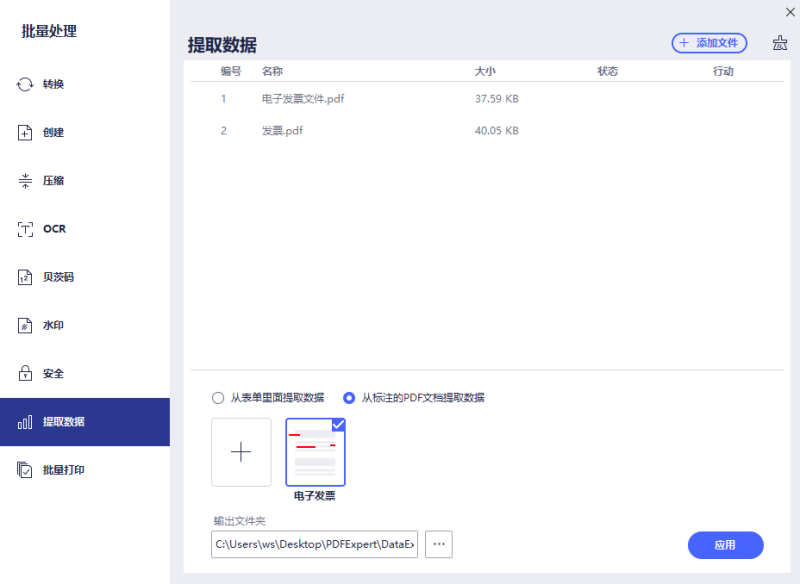Screen dimensions: 800x584
Task: Open the 水印 (Watermark) tool
Action: tap(52, 325)
